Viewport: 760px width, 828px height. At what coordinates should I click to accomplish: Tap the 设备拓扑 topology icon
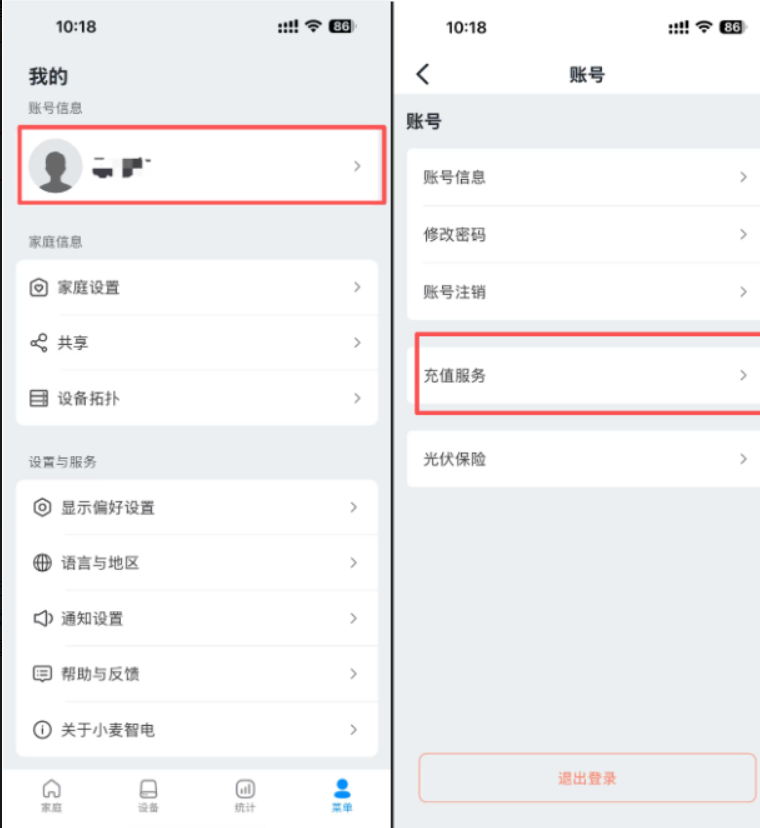click(x=39, y=398)
